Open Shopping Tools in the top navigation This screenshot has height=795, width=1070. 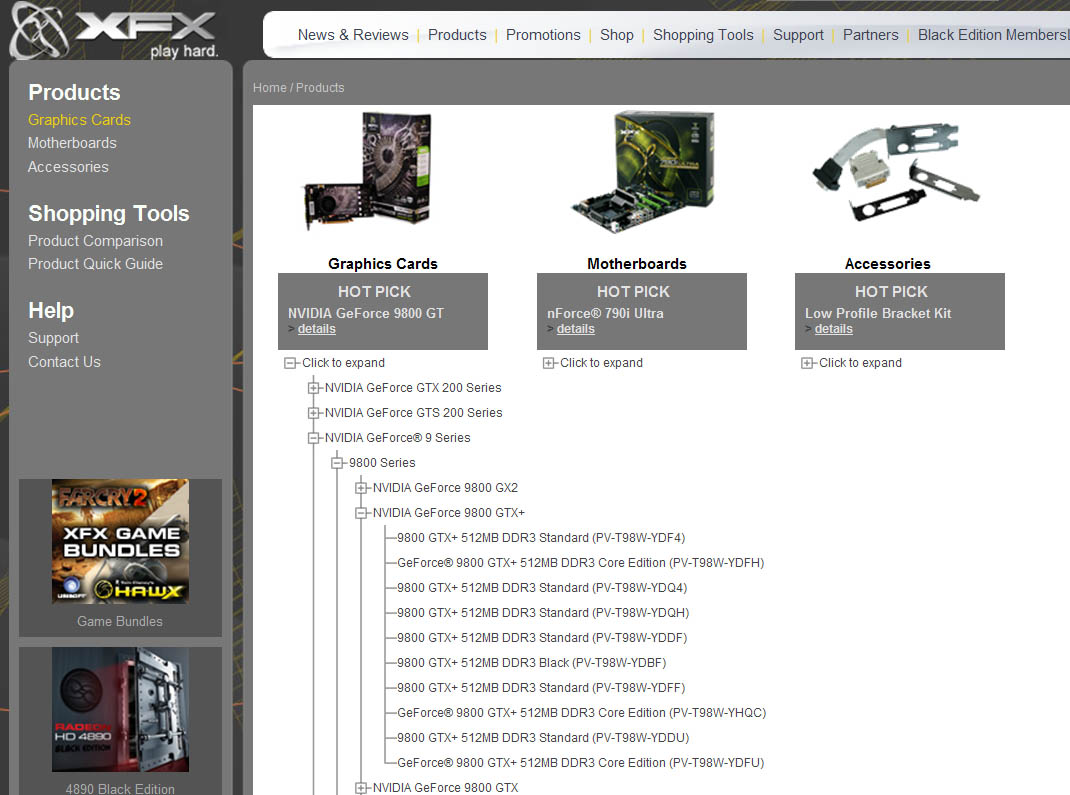pos(703,35)
